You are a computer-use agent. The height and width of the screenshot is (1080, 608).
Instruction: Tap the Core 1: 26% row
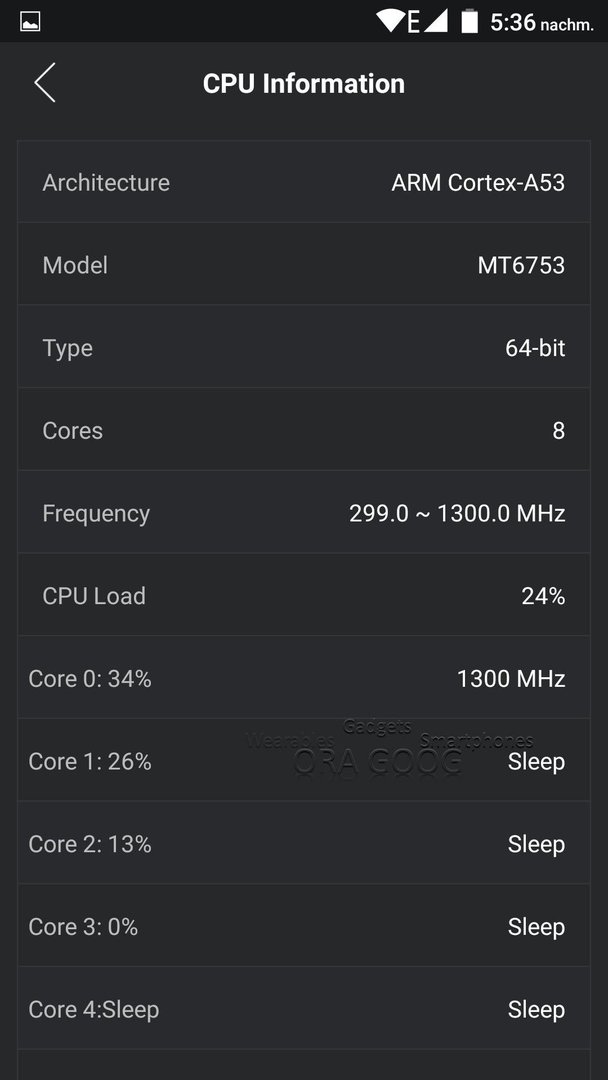click(304, 760)
